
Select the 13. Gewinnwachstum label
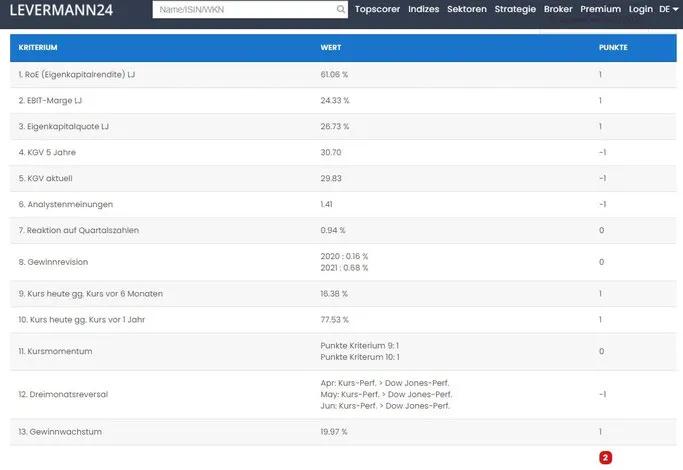(60, 432)
